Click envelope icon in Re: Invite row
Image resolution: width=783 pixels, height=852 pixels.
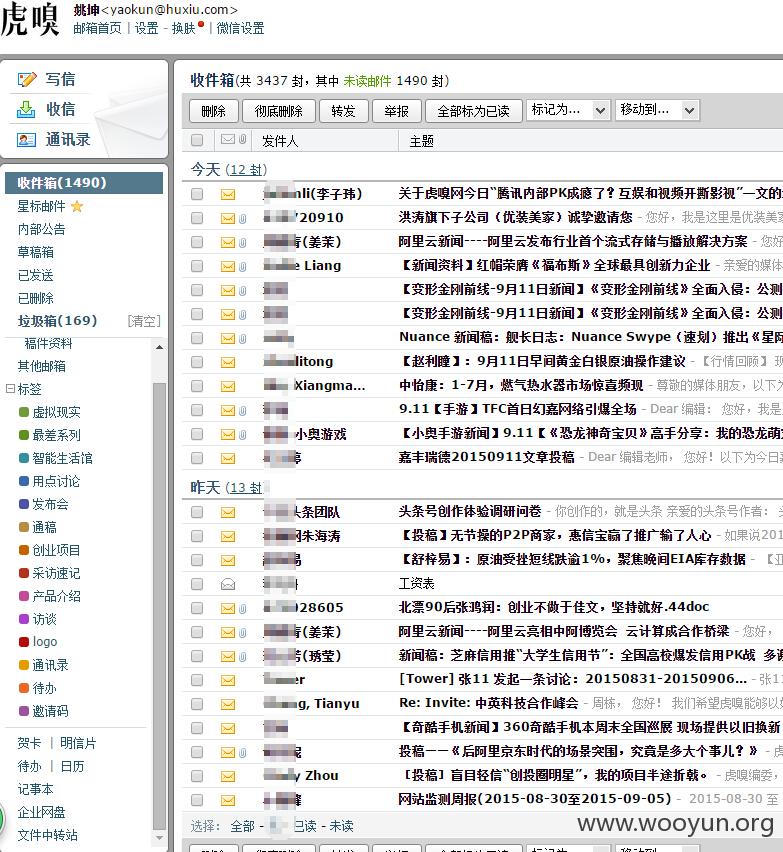click(x=228, y=705)
